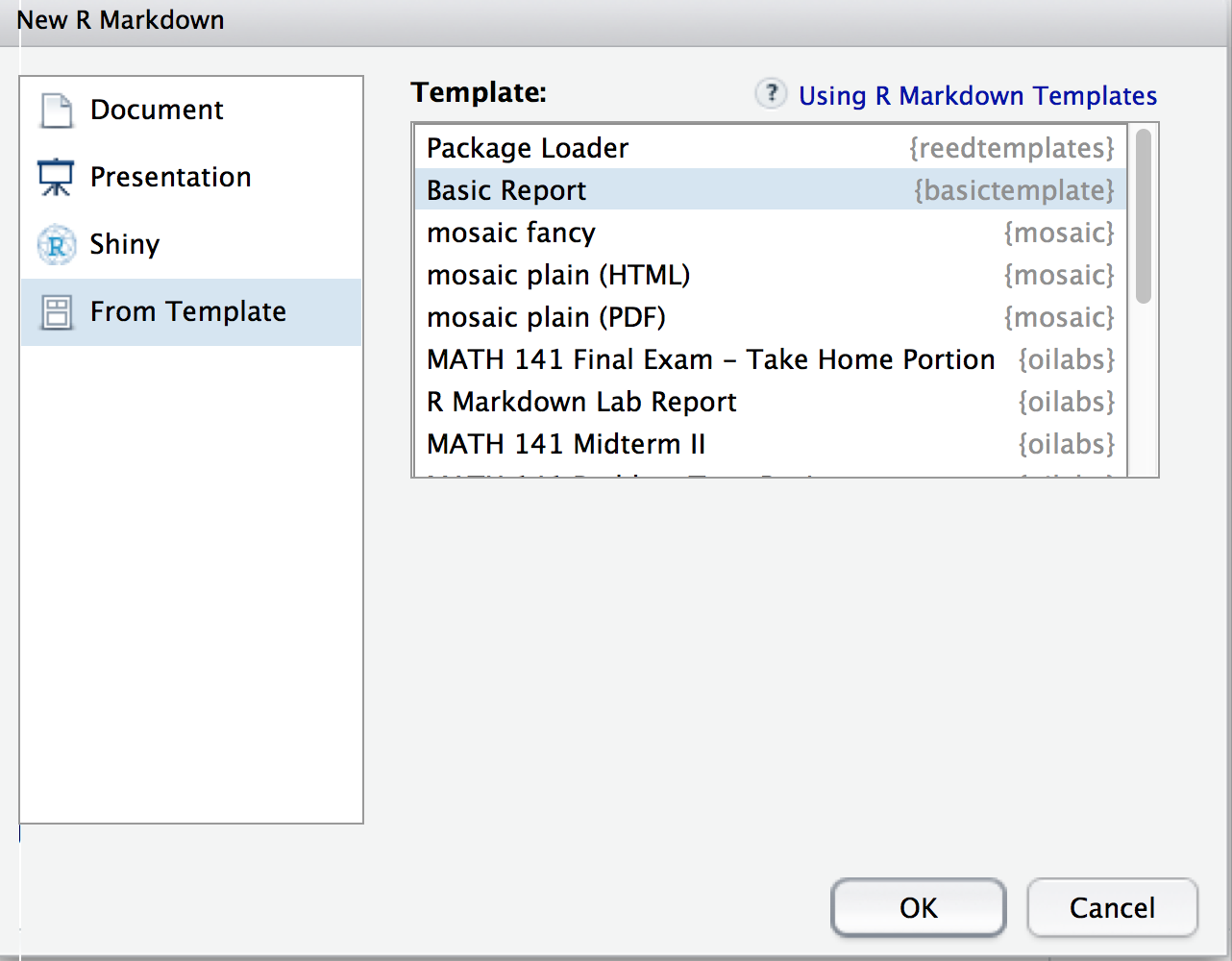Choose the Shiny category

tap(125, 245)
